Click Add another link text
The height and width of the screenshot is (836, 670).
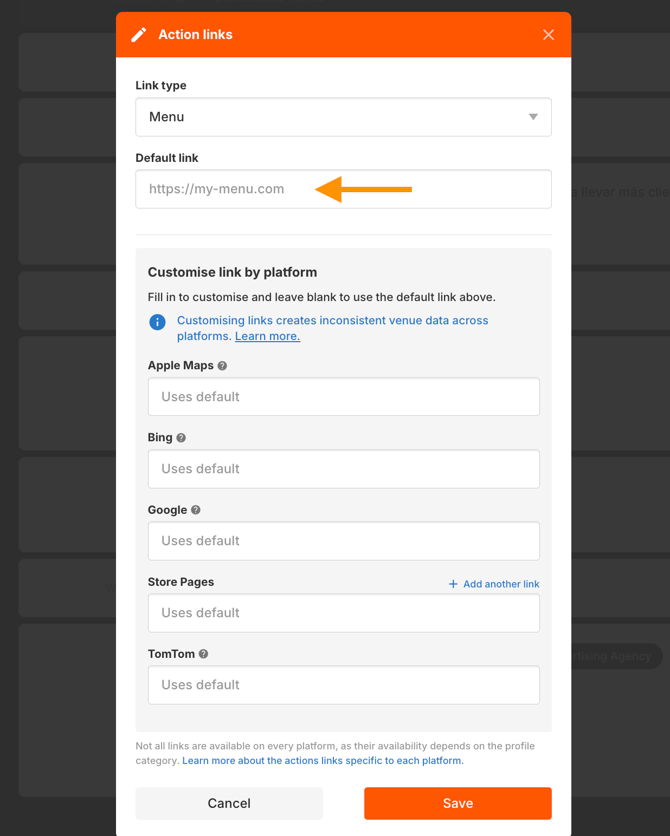pos(501,584)
